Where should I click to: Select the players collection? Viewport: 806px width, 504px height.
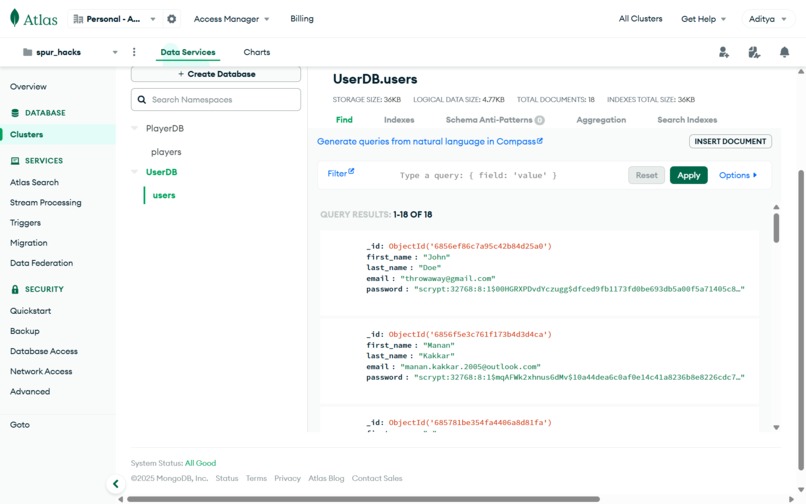point(166,152)
